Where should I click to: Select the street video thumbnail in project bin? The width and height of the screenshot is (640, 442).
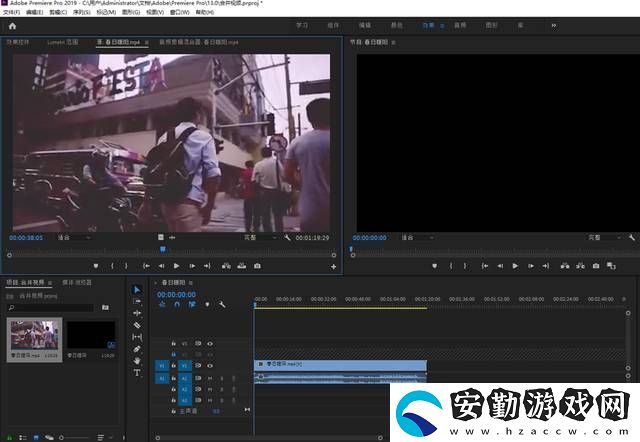35,340
